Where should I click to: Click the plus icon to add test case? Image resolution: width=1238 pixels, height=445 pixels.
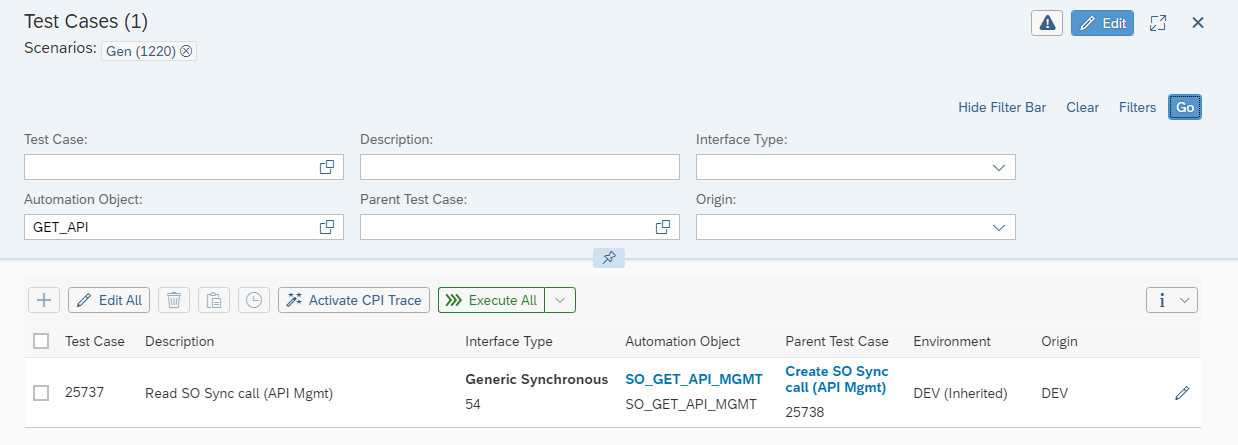pos(44,300)
